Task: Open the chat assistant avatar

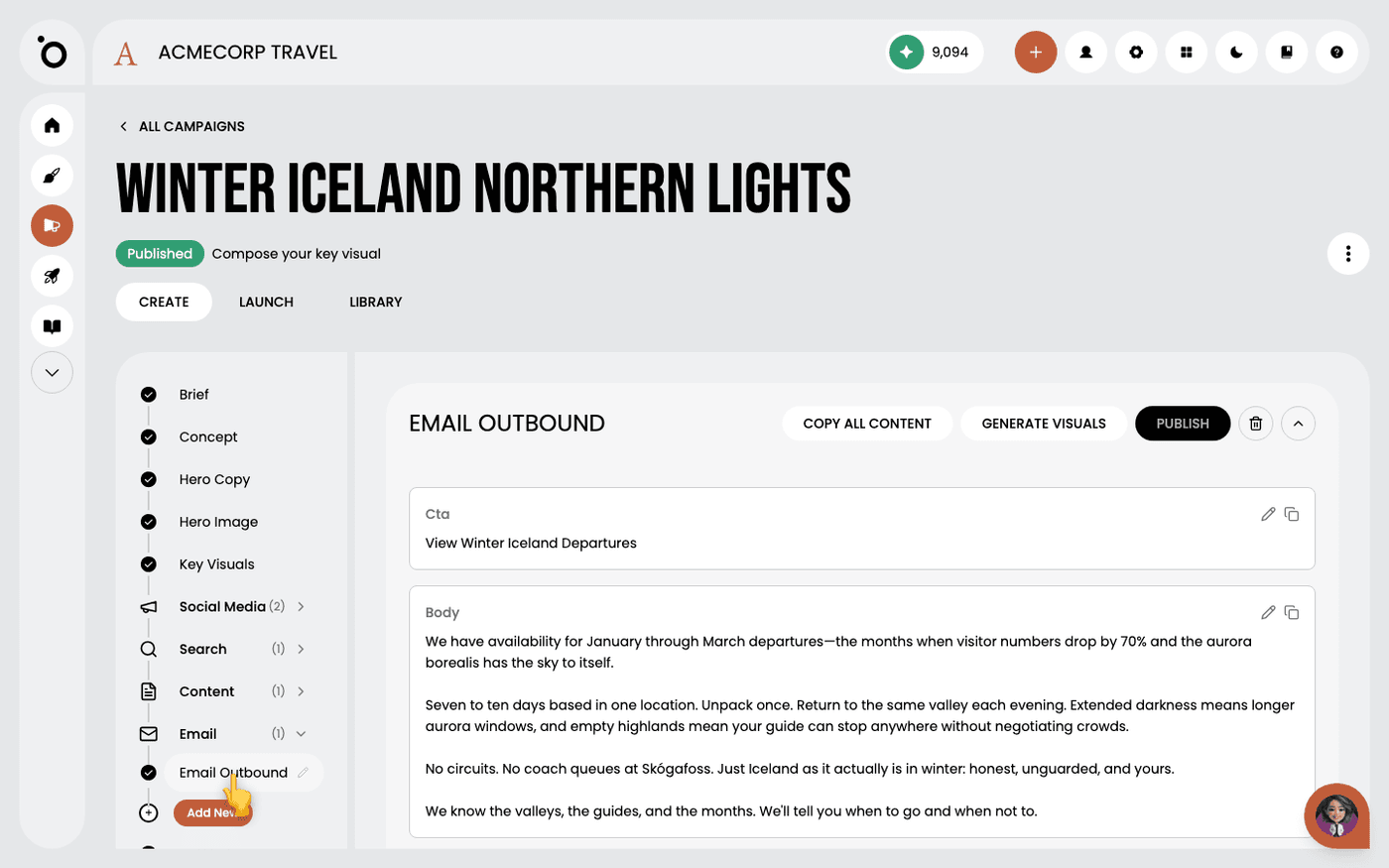Action: coord(1336,815)
